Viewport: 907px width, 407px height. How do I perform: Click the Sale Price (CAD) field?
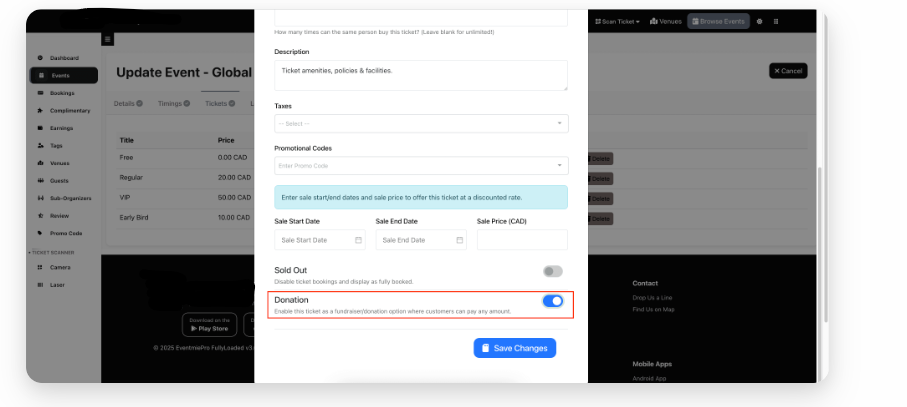(x=522, y=240)
